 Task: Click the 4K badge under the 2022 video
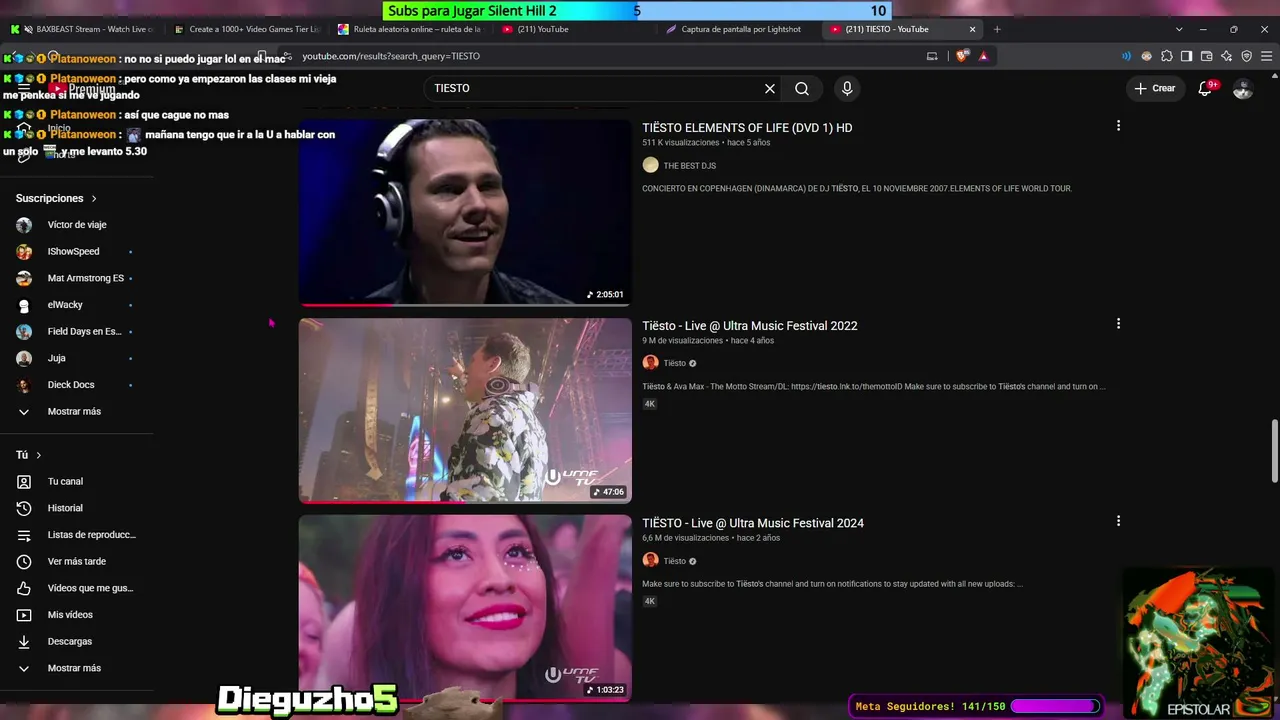[650, 404]
